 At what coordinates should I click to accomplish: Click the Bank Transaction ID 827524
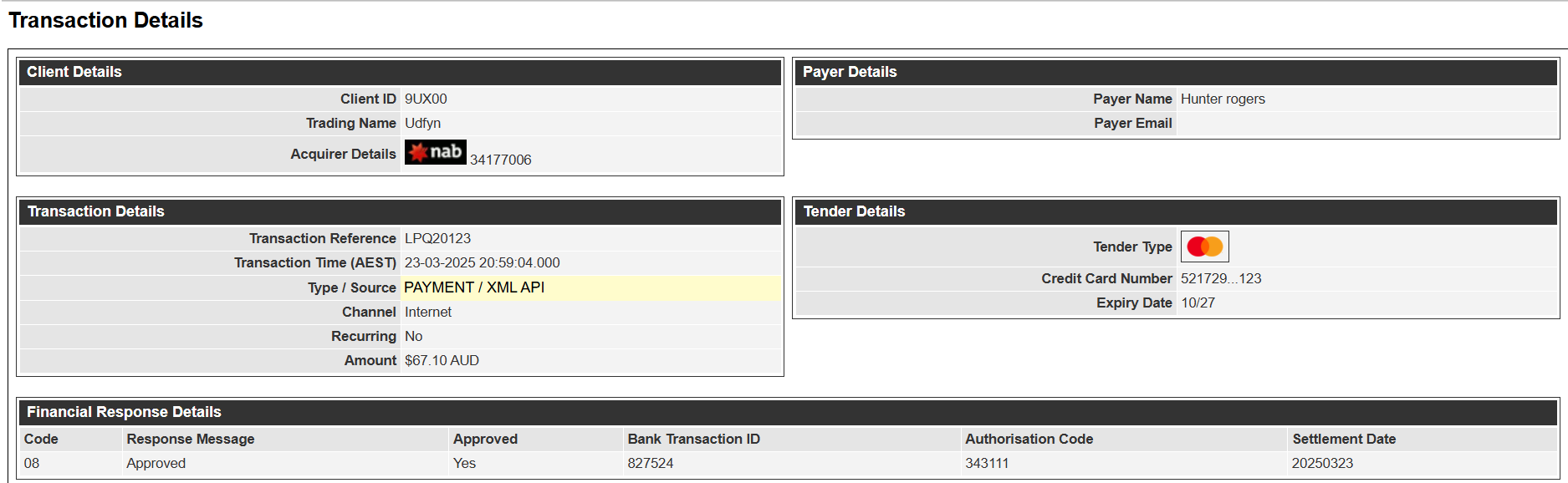650,463
